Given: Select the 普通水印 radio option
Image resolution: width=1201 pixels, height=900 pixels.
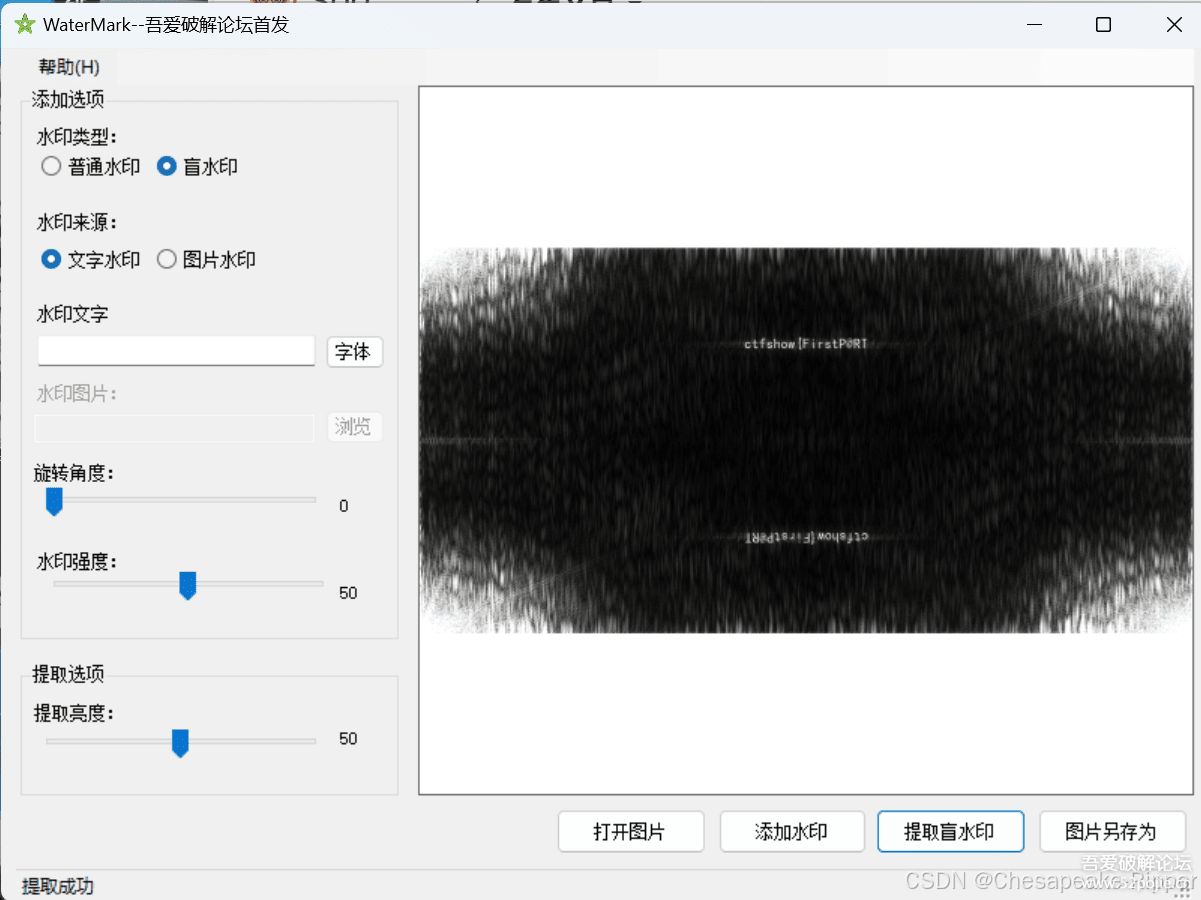Looking at the screenshot, I should (91, 167).
